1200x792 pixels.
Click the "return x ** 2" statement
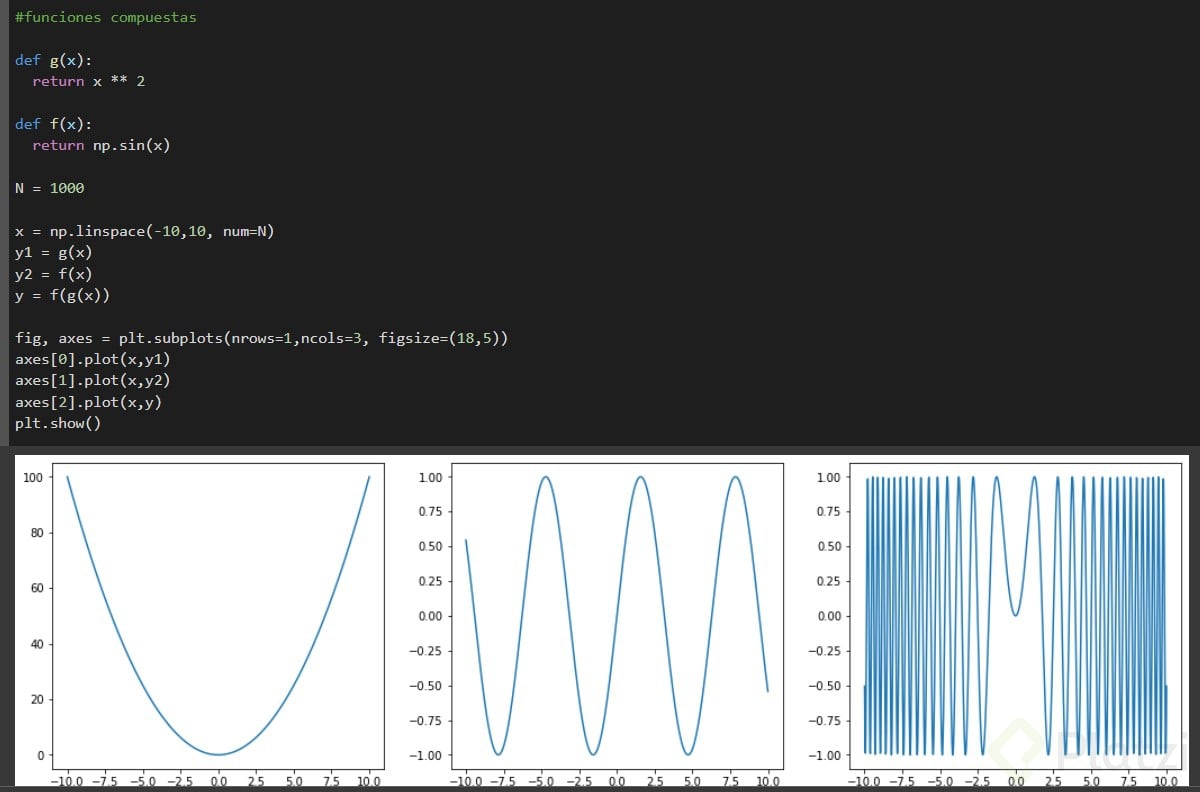pos(88,81)
